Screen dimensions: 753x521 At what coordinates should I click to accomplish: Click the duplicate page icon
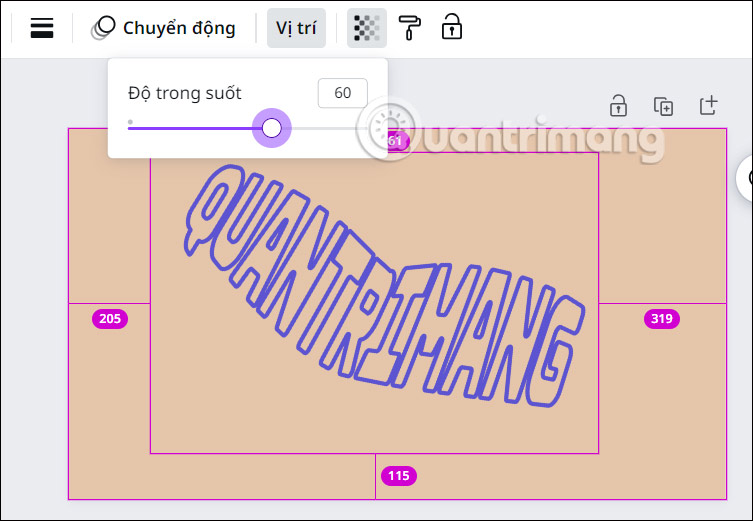pyautogui.click(x=663, y=106)
